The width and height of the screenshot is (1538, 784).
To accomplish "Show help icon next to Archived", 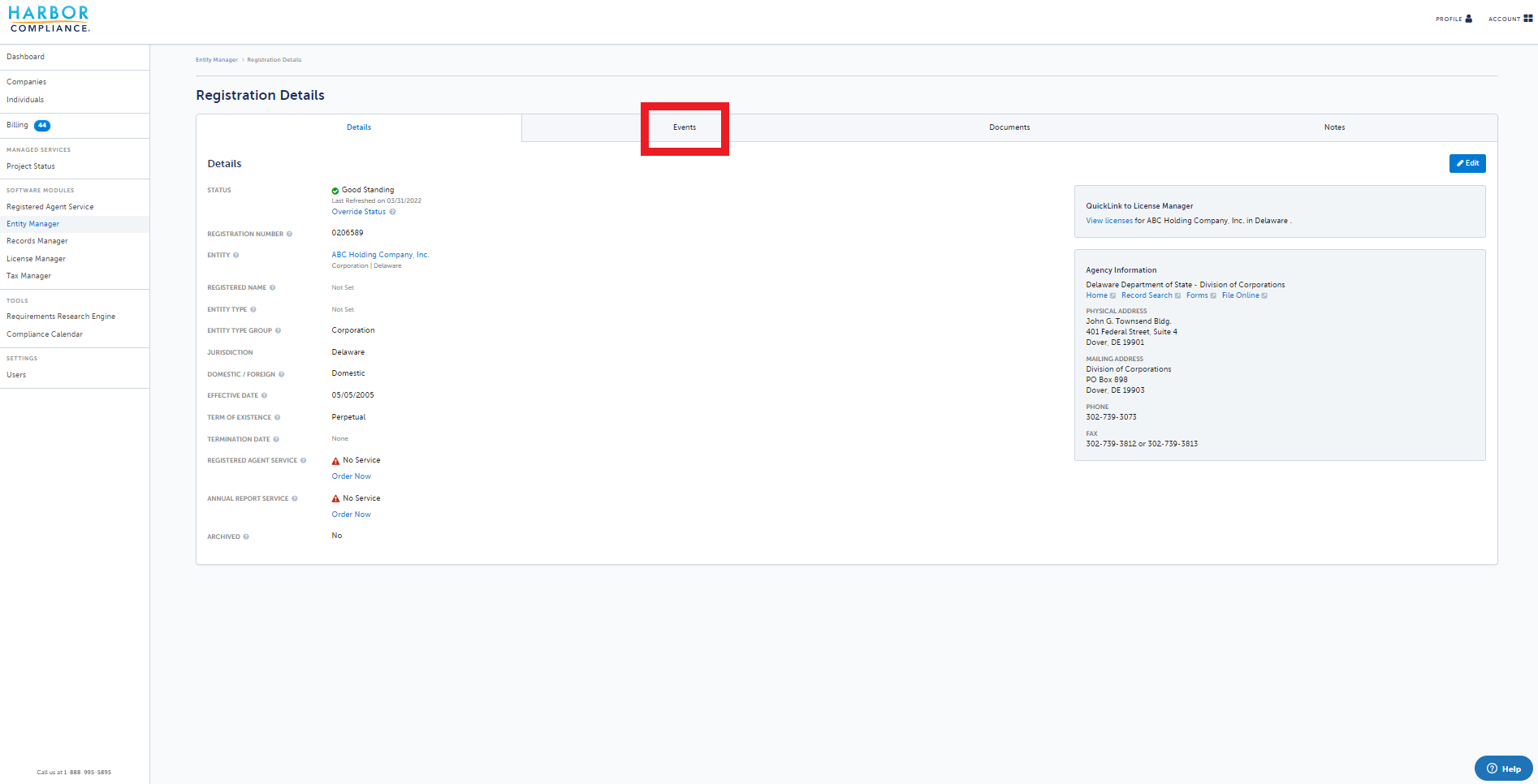I will tap(246, 536).
